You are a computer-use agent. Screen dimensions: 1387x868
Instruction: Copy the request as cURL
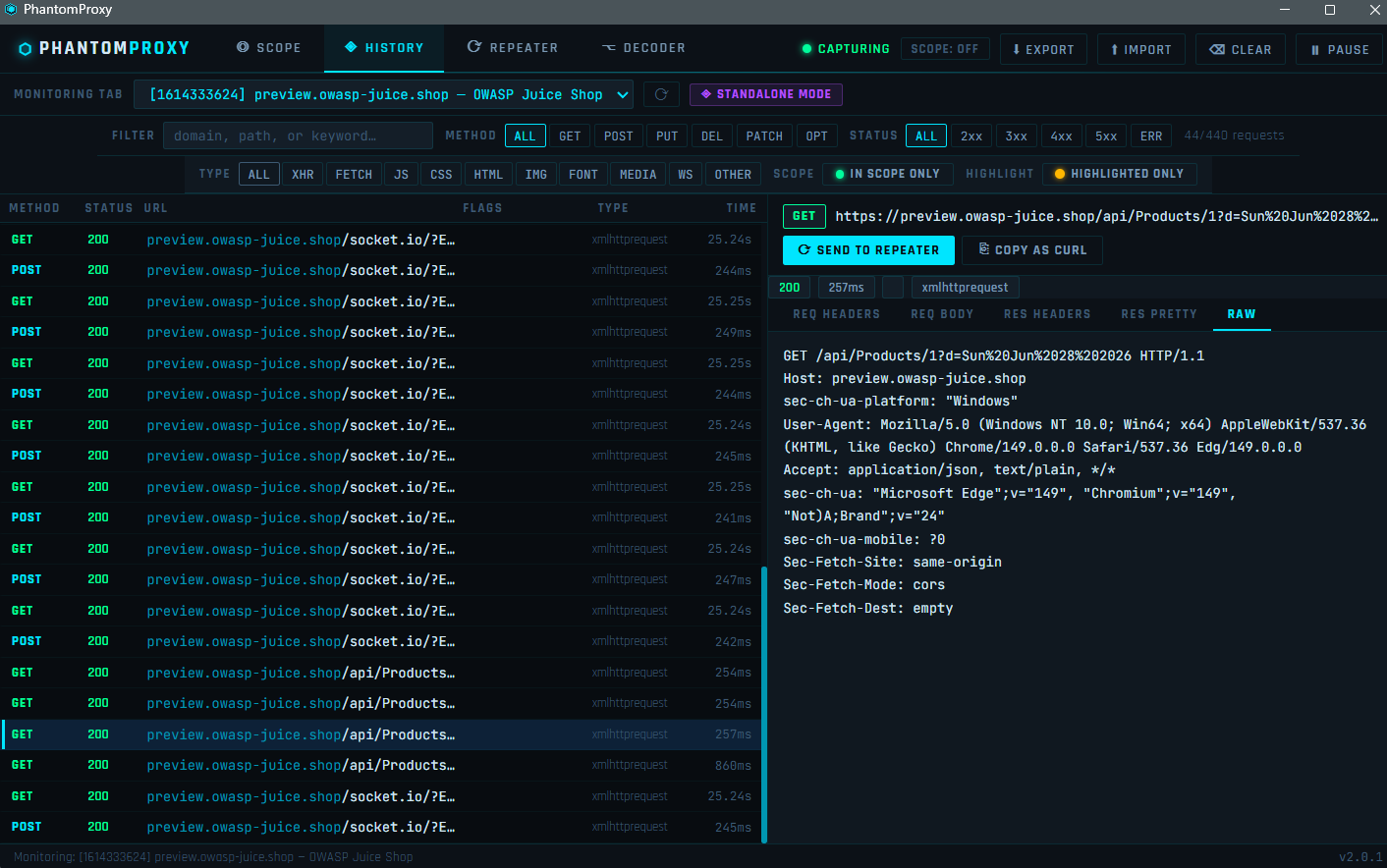point(1032,250)
